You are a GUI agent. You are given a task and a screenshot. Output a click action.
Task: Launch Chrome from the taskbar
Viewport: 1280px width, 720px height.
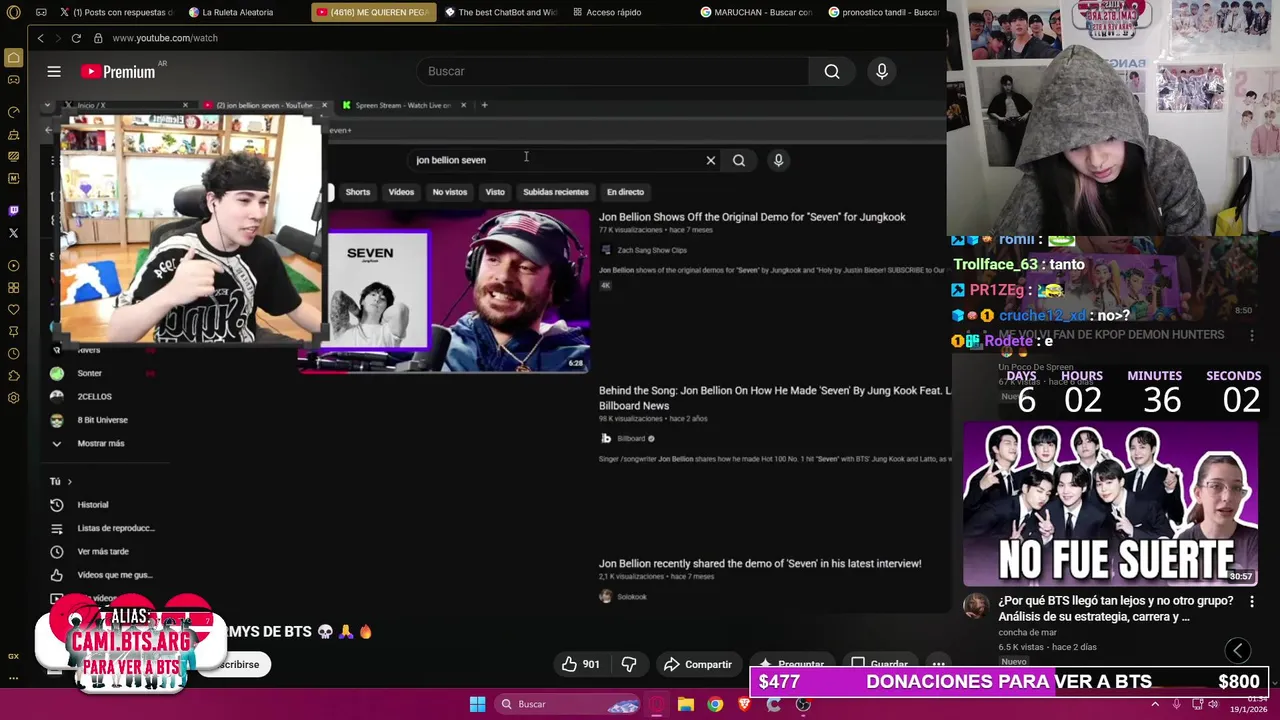(715, 704)
